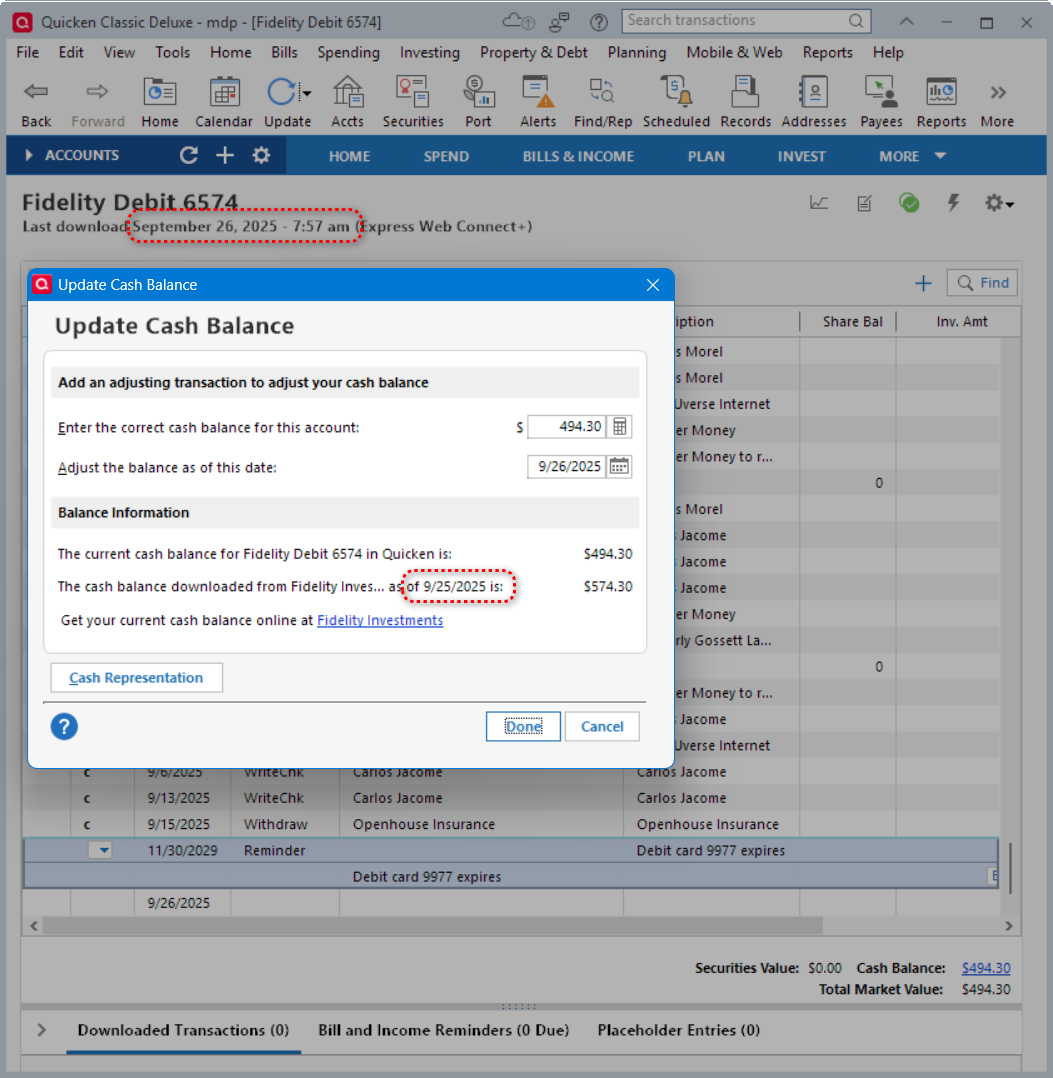
Task: Click the register add plus icon
Action: pyautogui.click(x=923, y=283)
